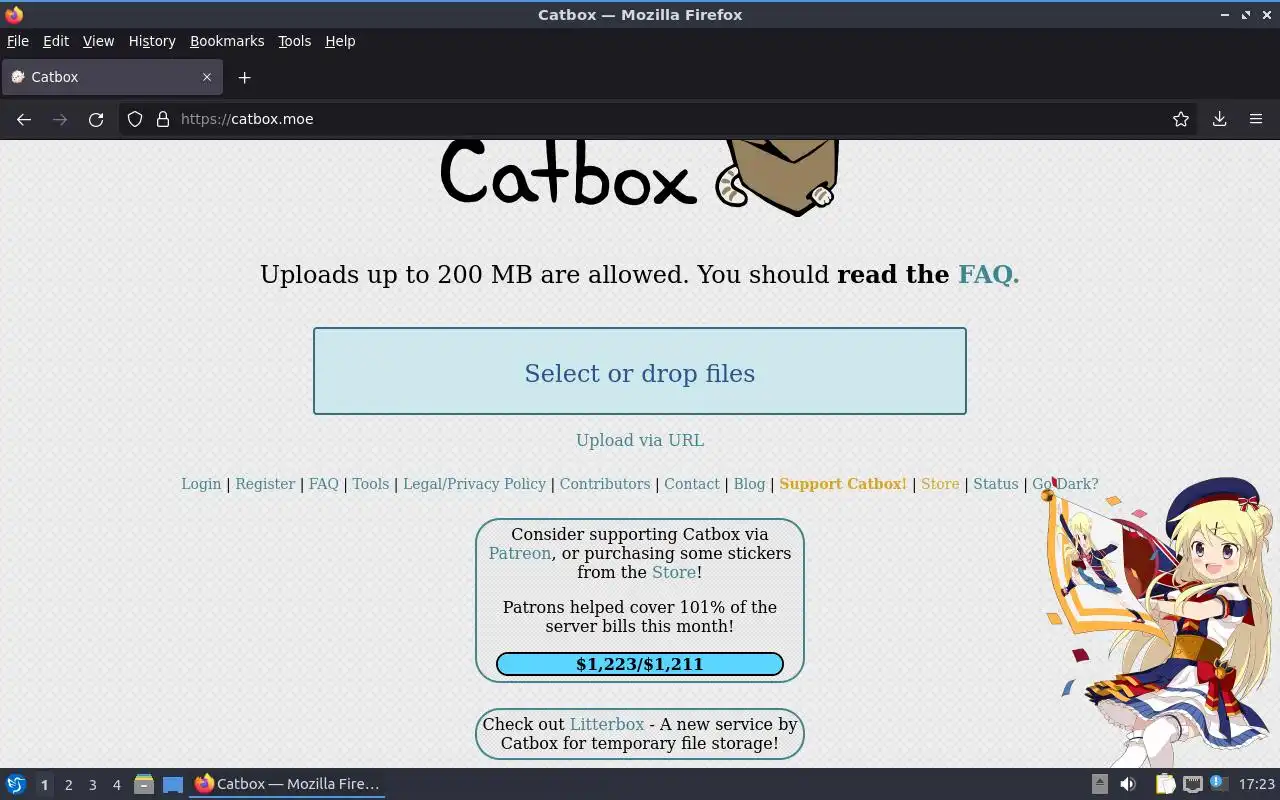
Task: Show site security via the padlock icon
Action: (163, 119)
